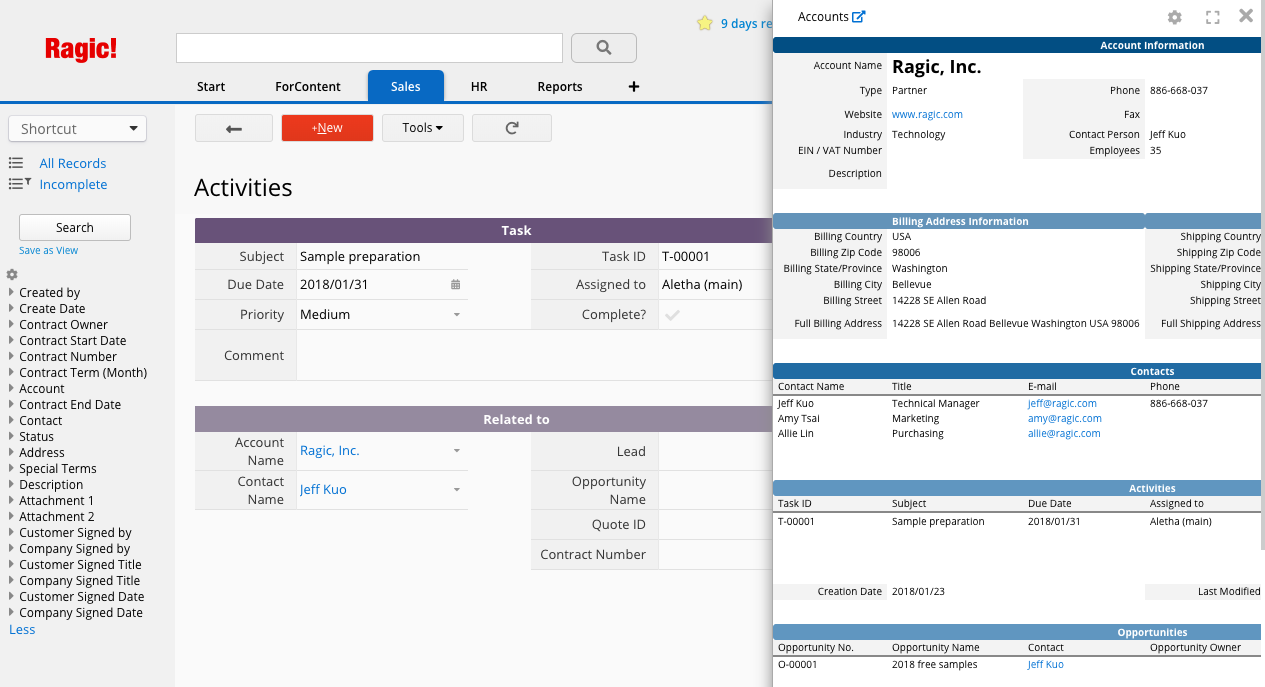Click O-00001 opportunity number
The height and width of the screenshot is (687, 1265).
coord(797,665)
